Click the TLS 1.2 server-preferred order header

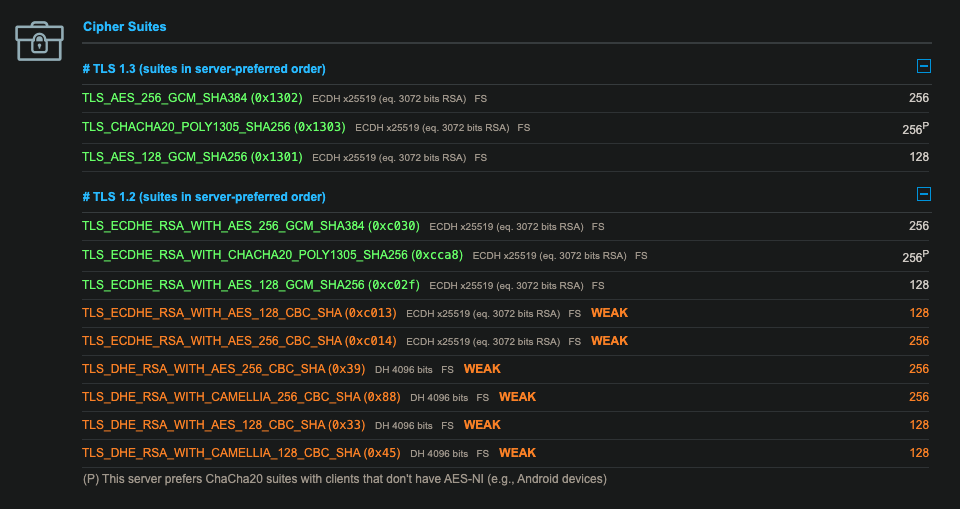click(204, 197)
